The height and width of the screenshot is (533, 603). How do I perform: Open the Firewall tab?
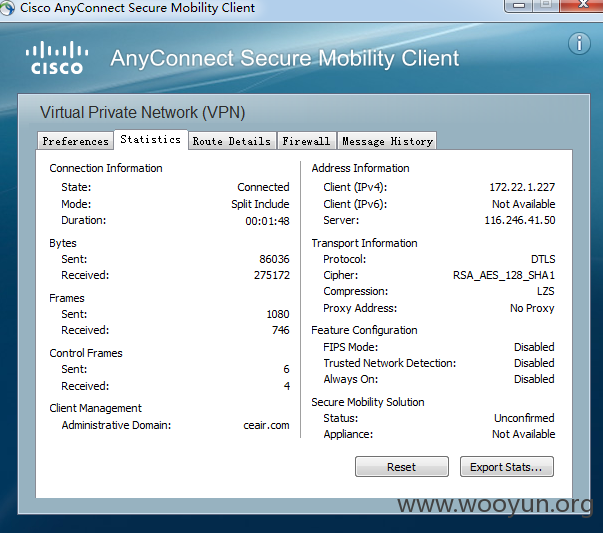pos(306,141)
